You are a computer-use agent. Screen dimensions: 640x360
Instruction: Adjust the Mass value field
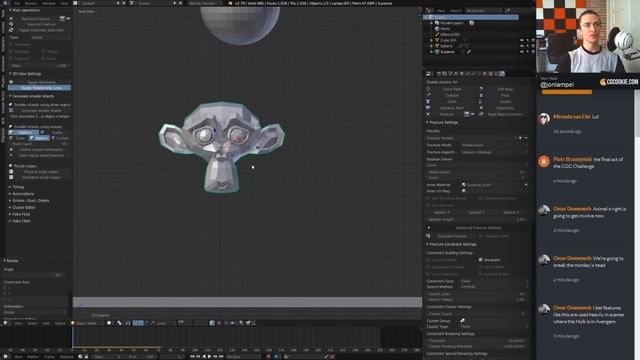(40, 66)
